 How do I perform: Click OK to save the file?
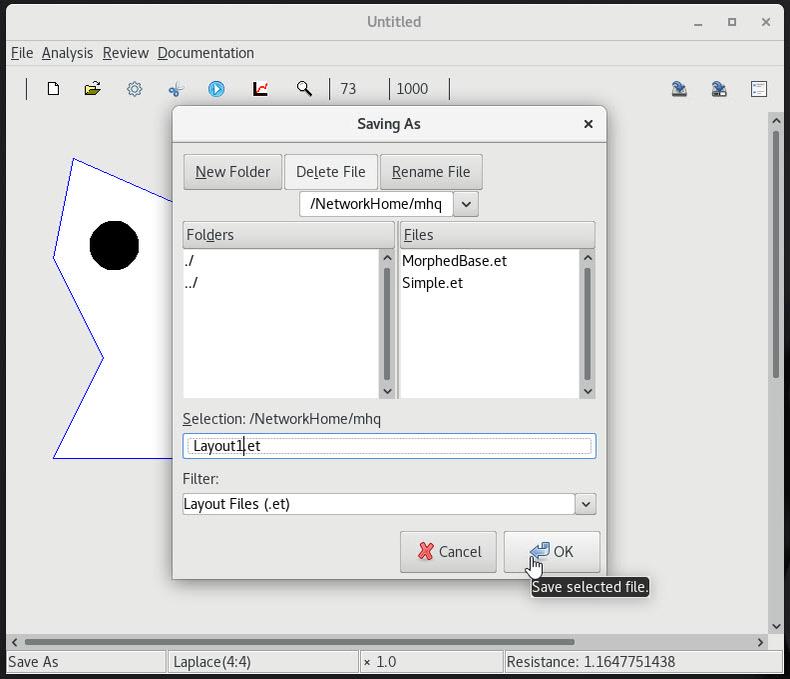pos(552,552)
